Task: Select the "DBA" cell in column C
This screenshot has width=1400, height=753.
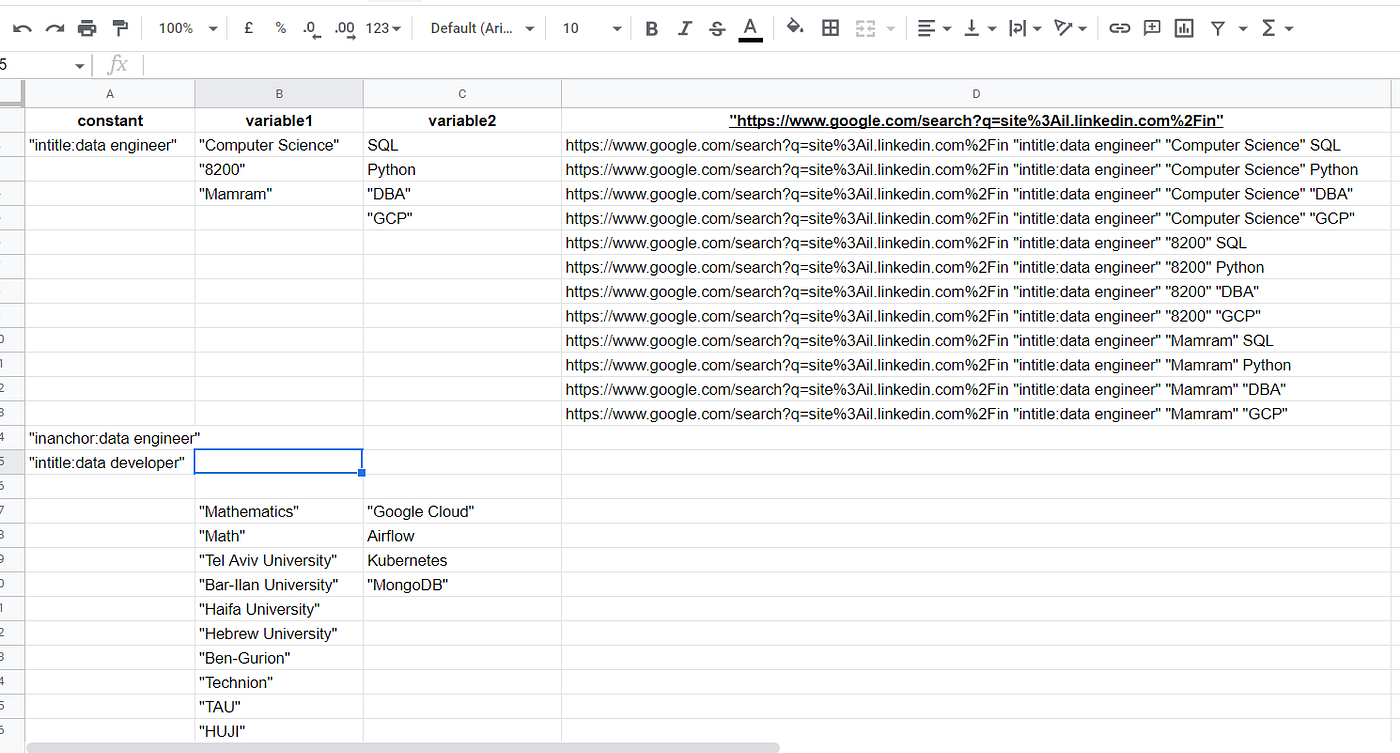Action: (x=462, y=194)
